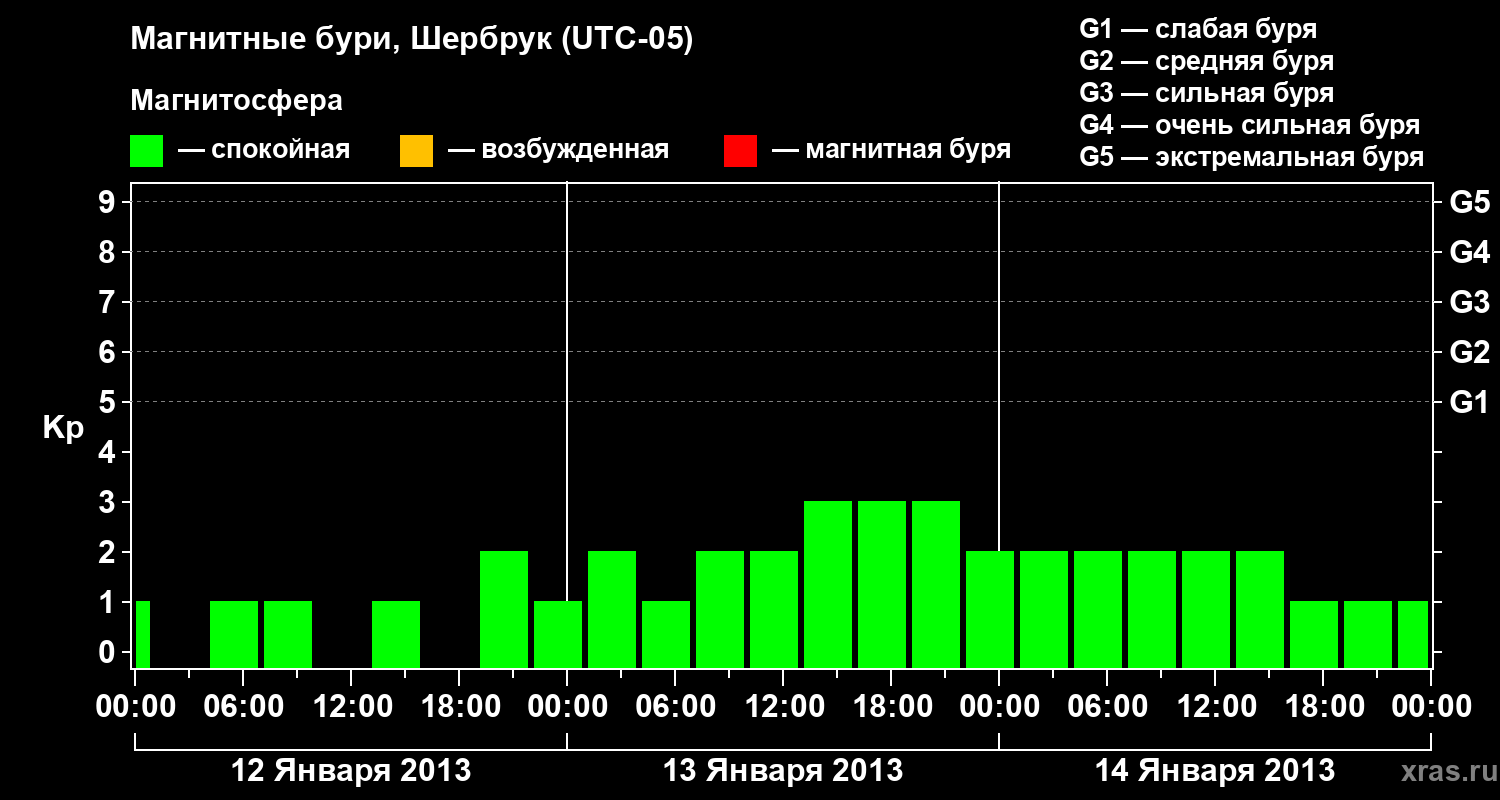Click the 06:00 time label for 13 January

pos(675,707)
